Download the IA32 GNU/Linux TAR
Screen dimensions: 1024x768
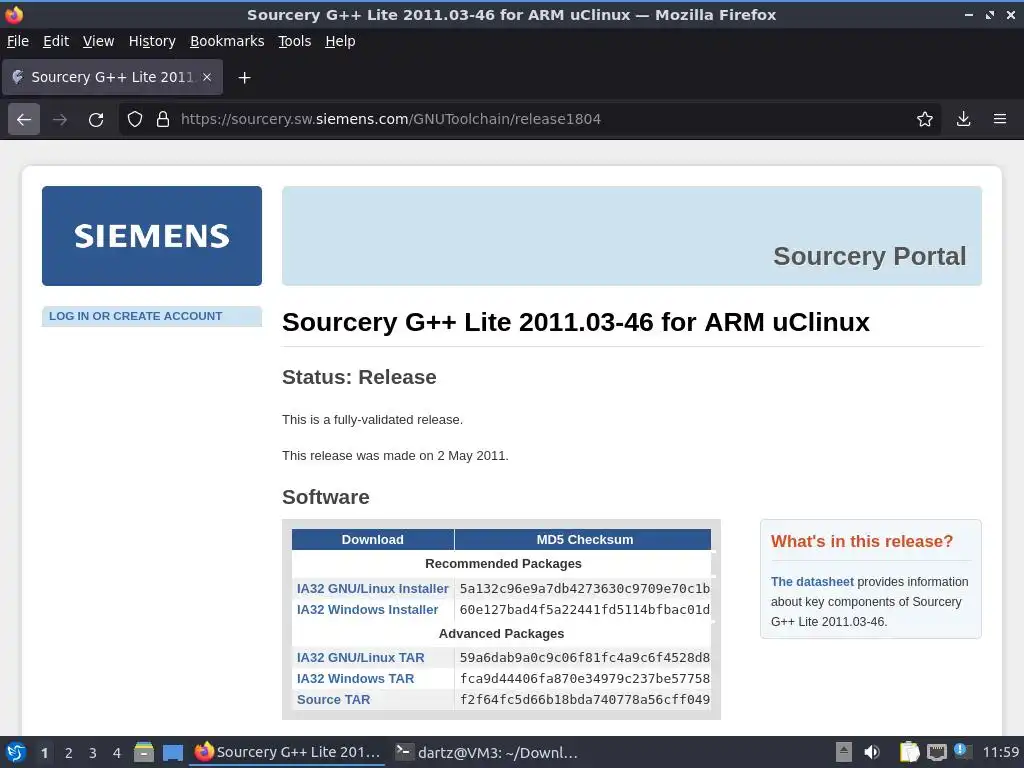click(360, 658)
